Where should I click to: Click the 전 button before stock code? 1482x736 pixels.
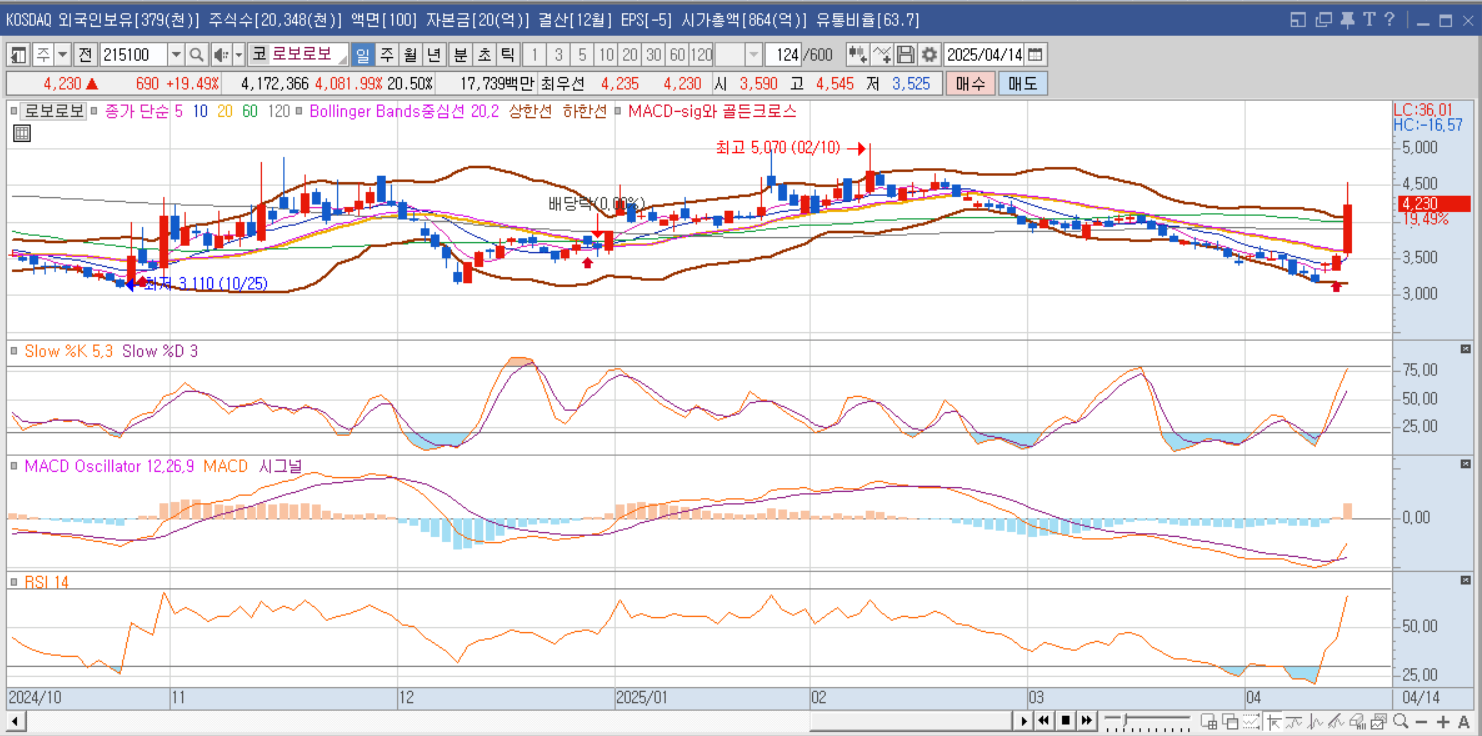85,55
